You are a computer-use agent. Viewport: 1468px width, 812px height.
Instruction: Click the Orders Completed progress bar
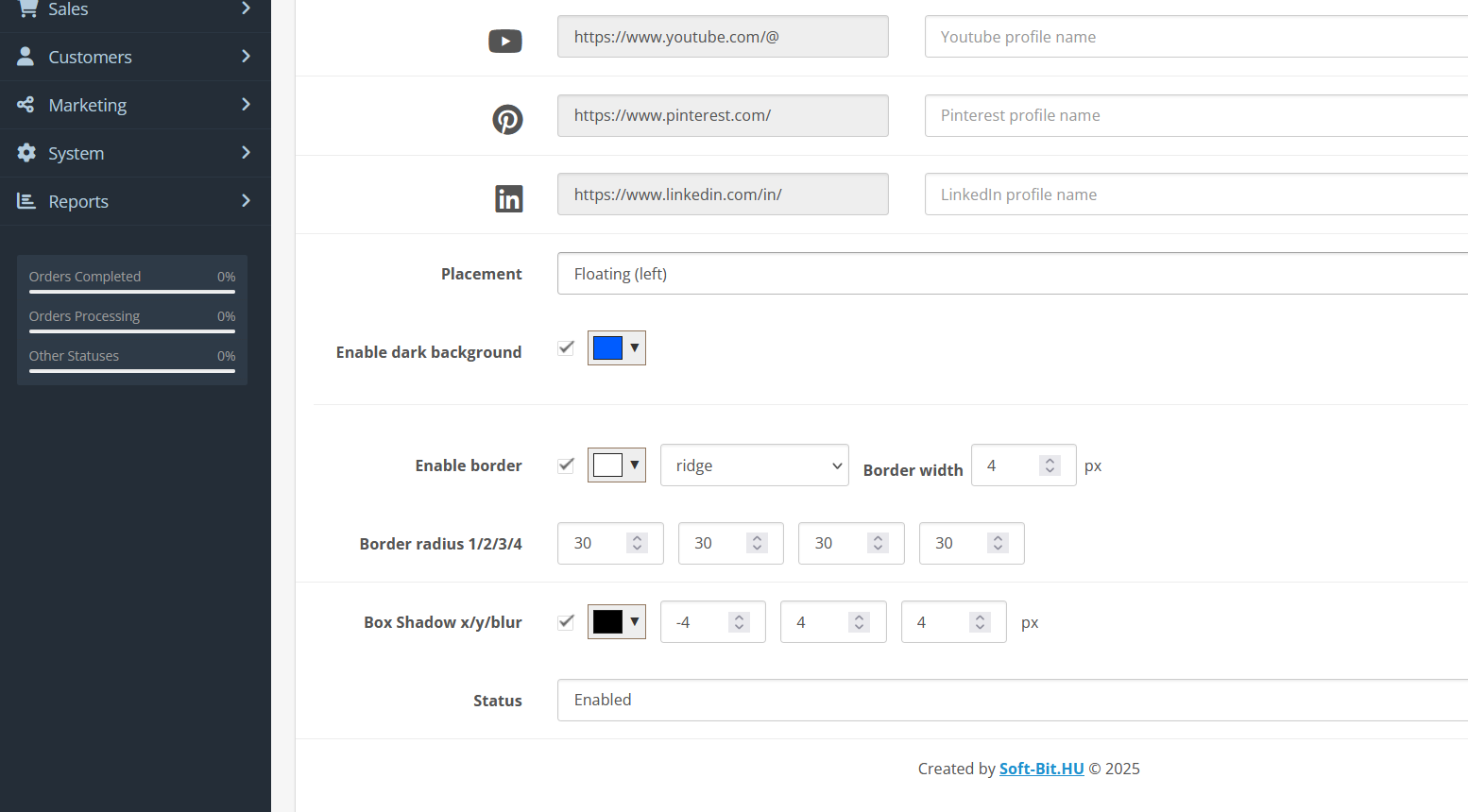coord(132,292)
